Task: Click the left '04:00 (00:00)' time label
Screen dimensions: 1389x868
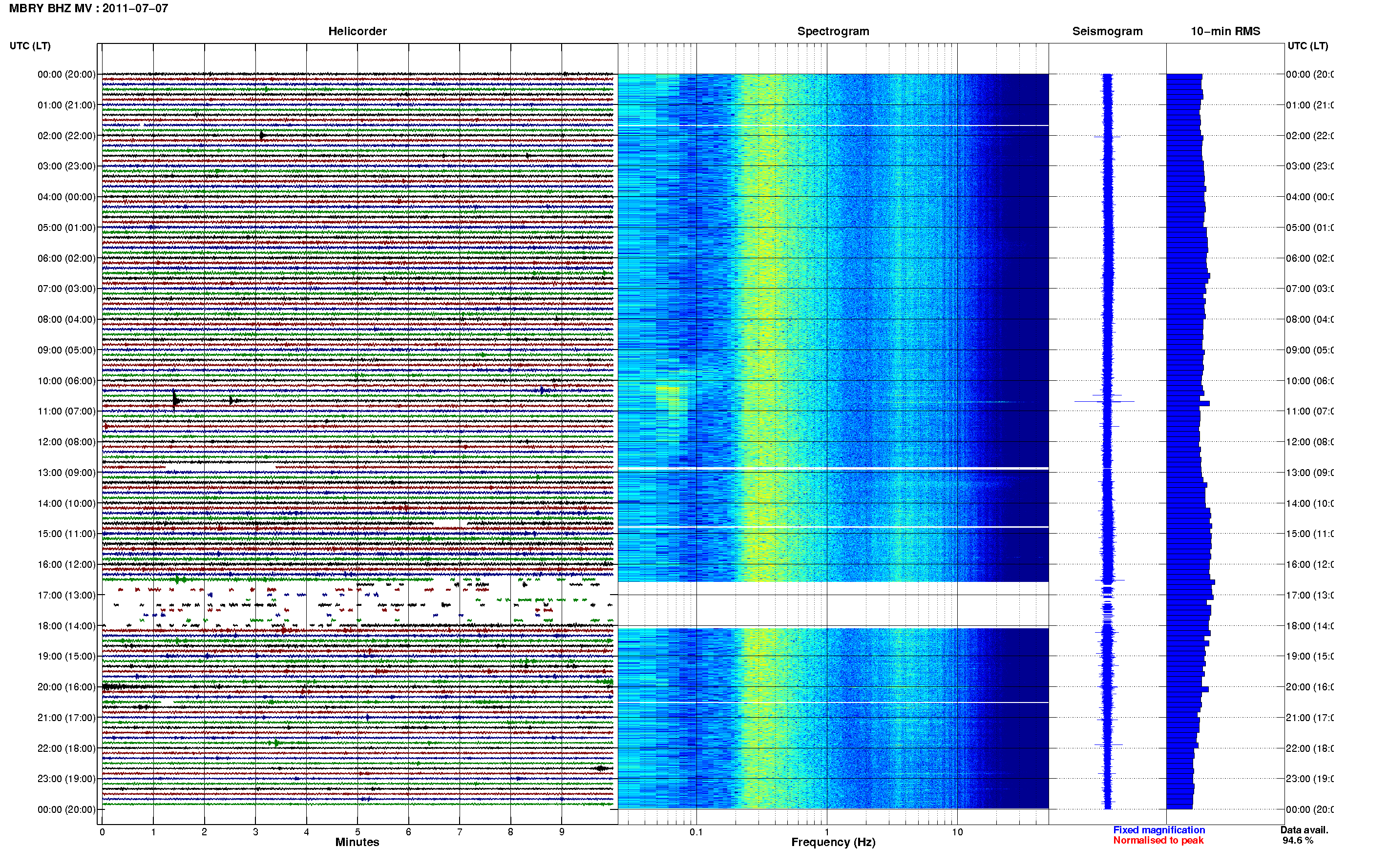Action: click(66, 197)
